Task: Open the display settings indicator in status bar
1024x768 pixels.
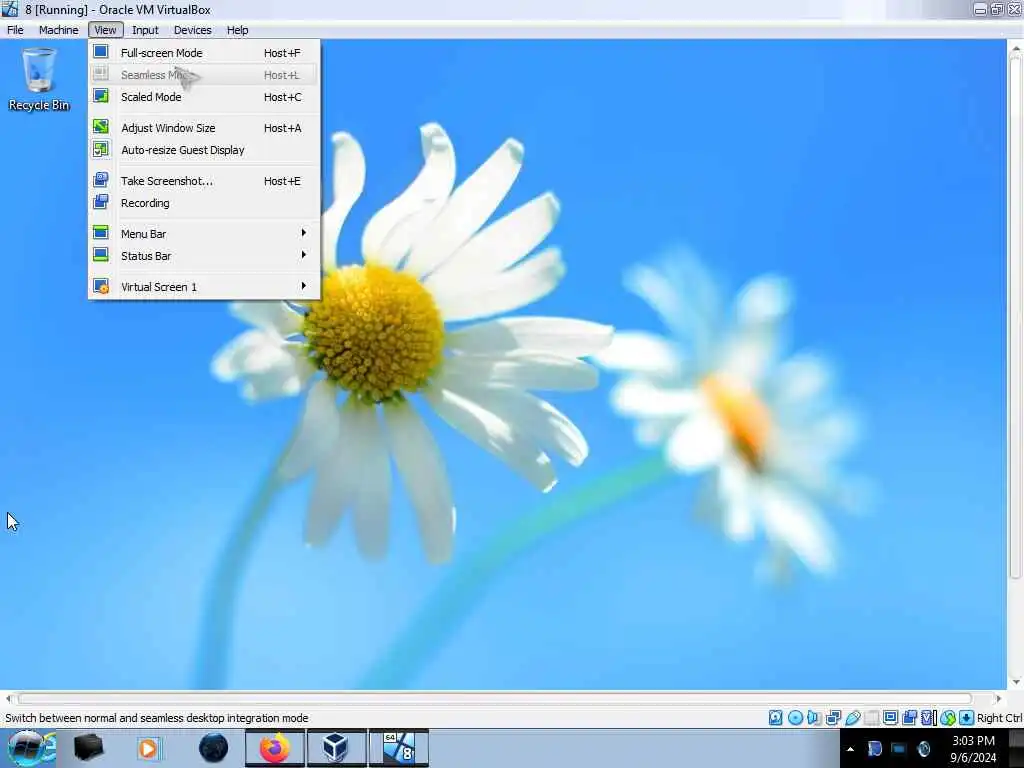Action: tap(890, 718)
